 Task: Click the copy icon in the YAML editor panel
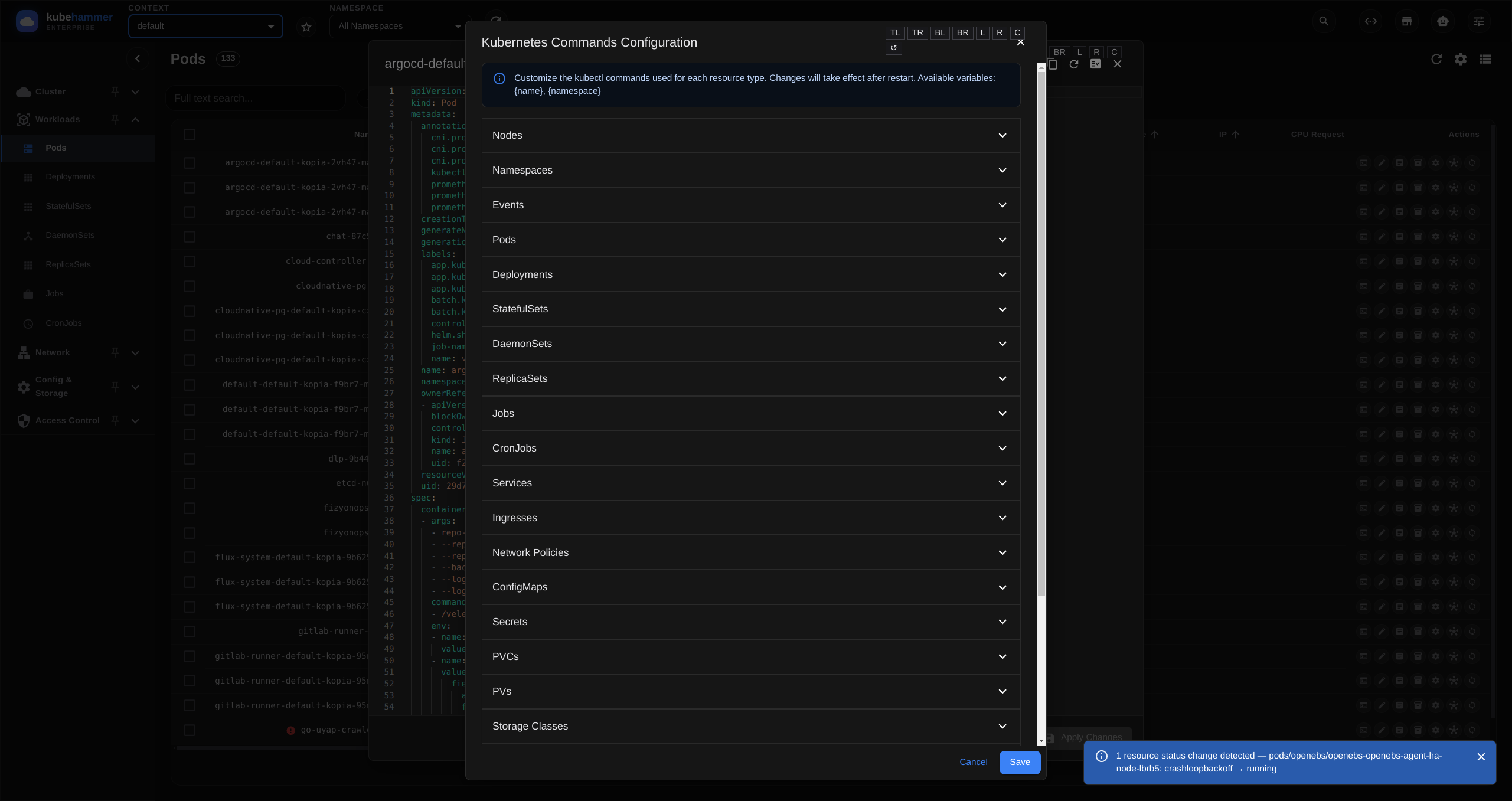(1052, 64)
